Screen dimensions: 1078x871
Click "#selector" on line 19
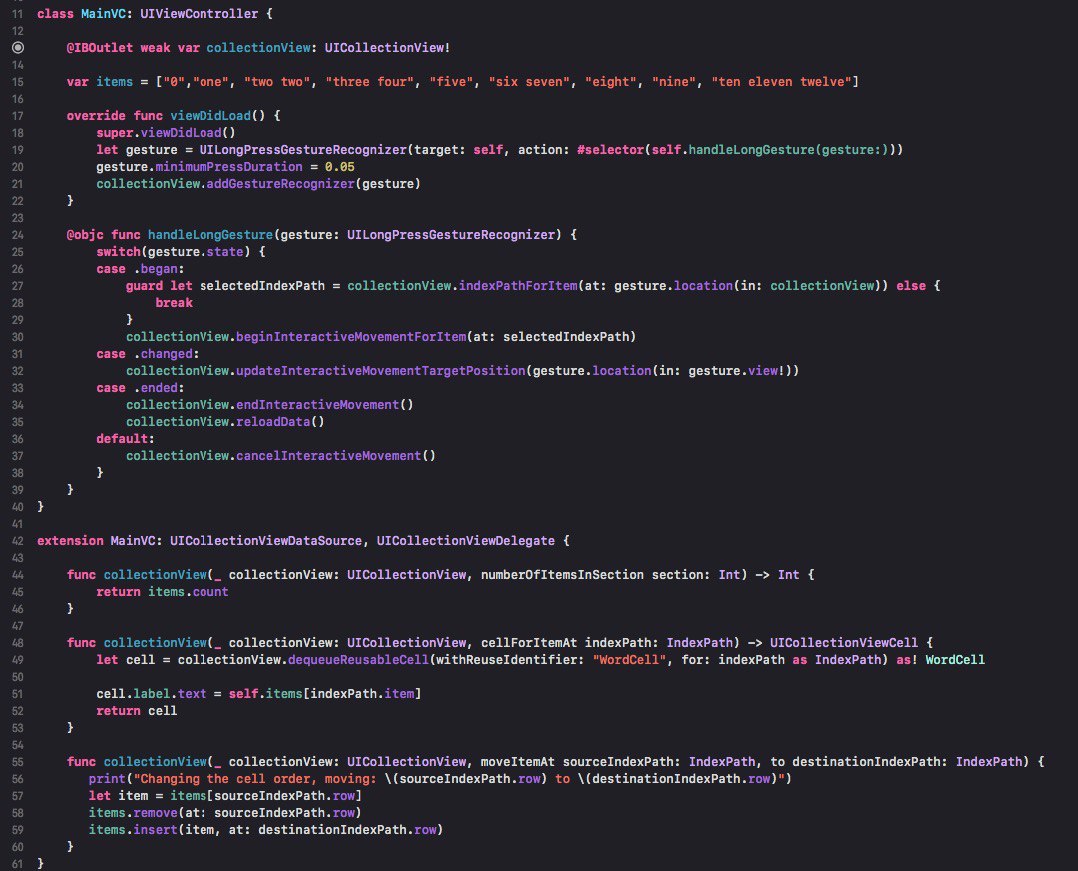point(610,150)
